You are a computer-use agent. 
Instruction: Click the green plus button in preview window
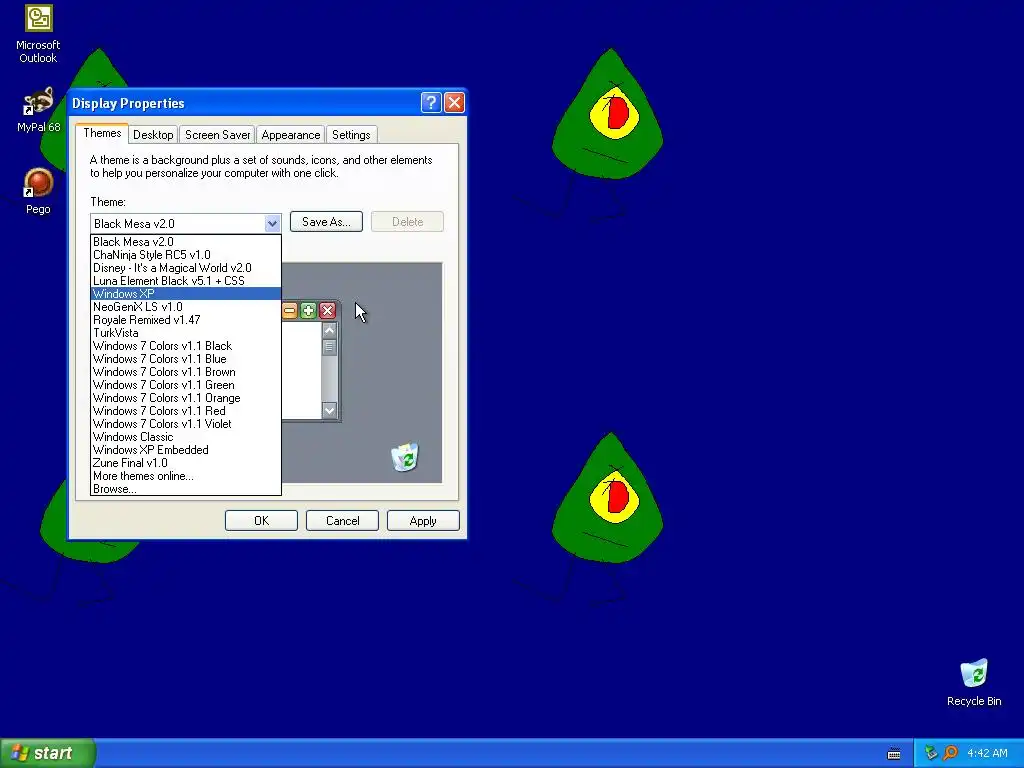pos(308,311)
